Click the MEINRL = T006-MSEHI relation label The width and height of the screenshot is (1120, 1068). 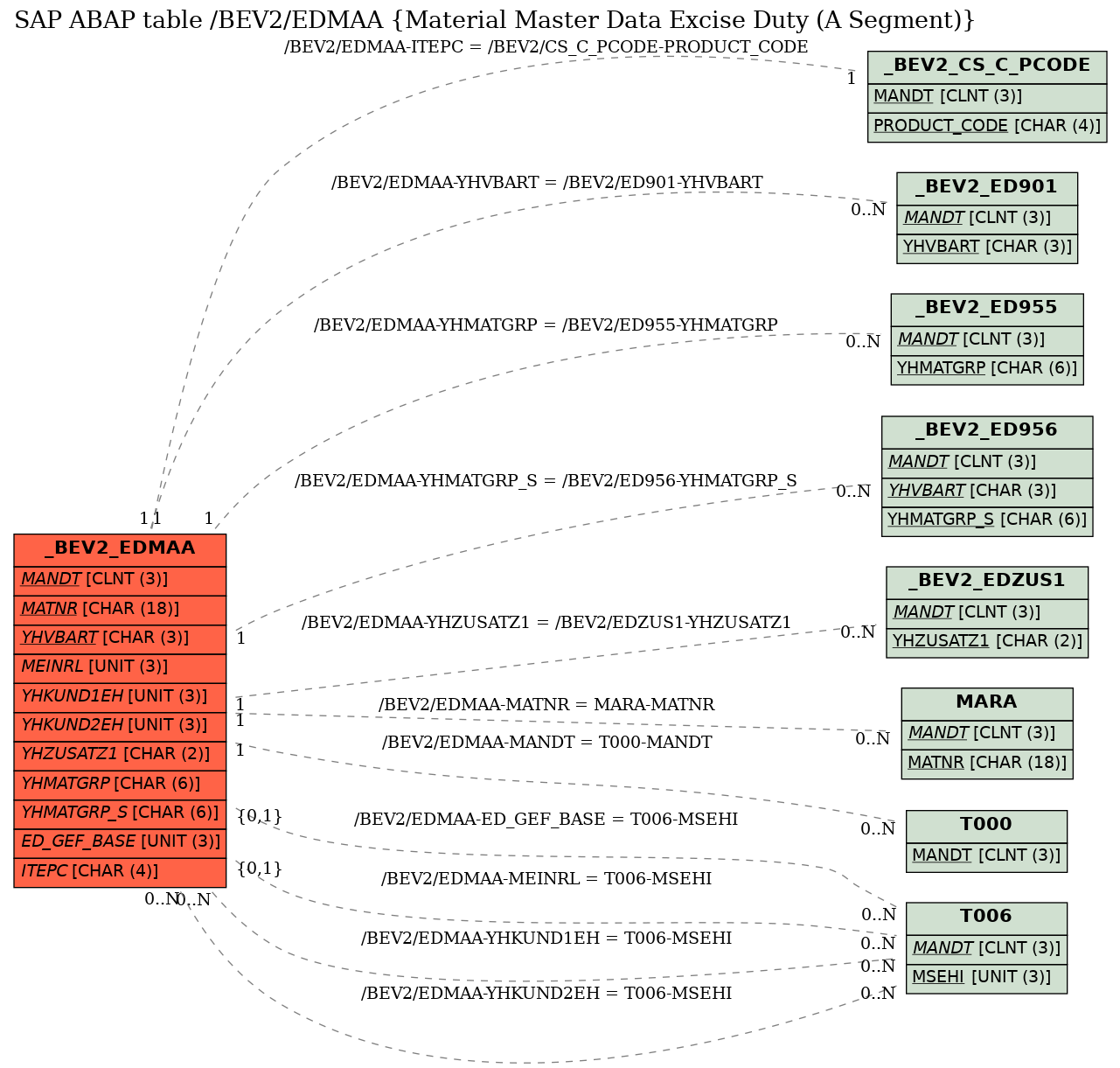[x=546, y=879]
